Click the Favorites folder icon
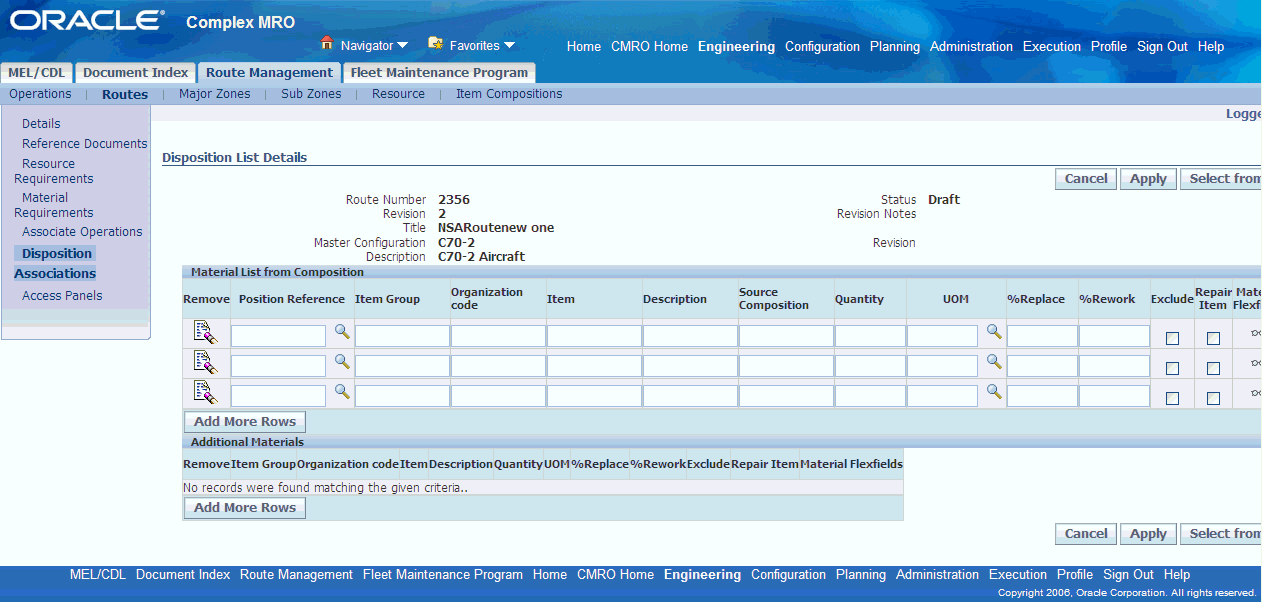The width and height of the screenshot is (1262, 602). [435, 44]
